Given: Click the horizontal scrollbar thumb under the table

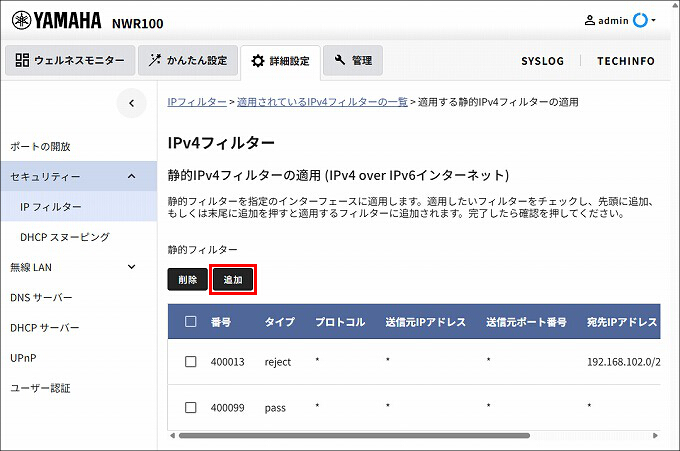Looking at the screenshot, I should 354,435.
